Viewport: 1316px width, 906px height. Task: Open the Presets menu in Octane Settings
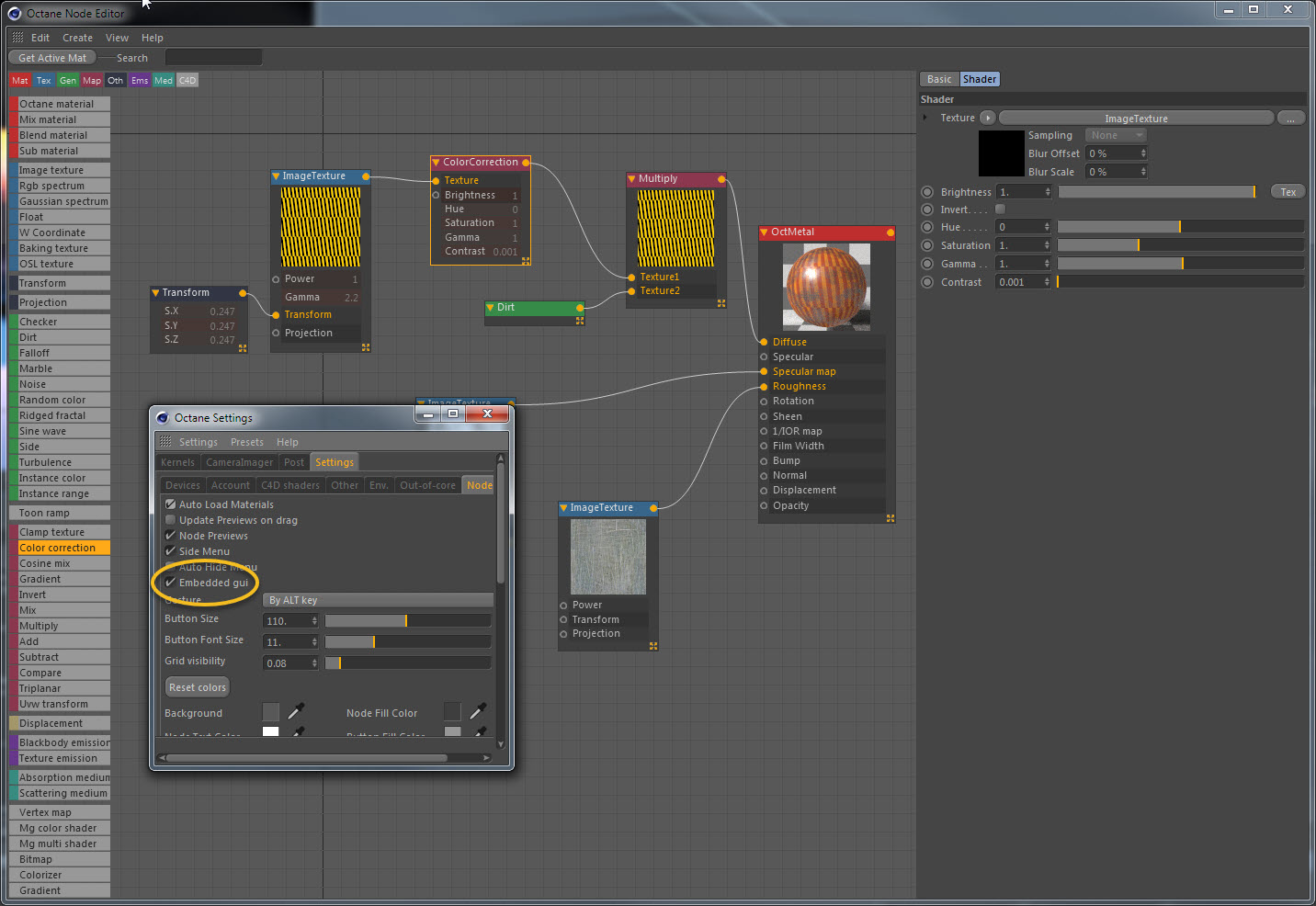pos(247,442)
